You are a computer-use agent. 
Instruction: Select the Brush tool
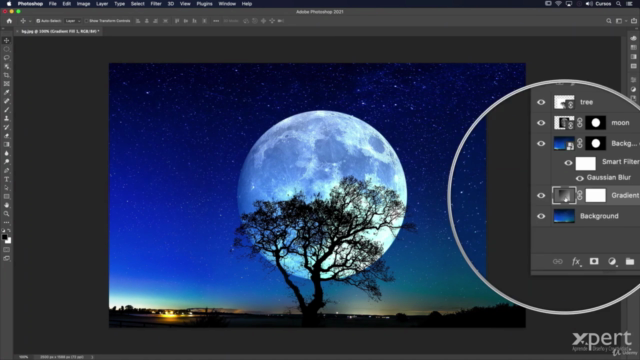click(7, 110)
